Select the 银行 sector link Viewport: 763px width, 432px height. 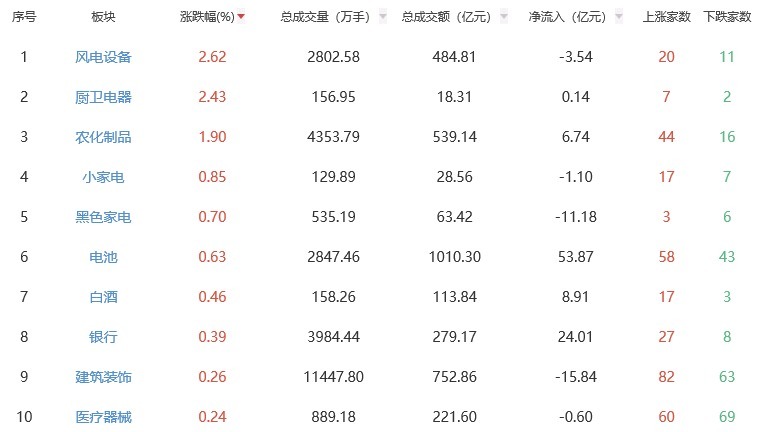coord(103,337)
